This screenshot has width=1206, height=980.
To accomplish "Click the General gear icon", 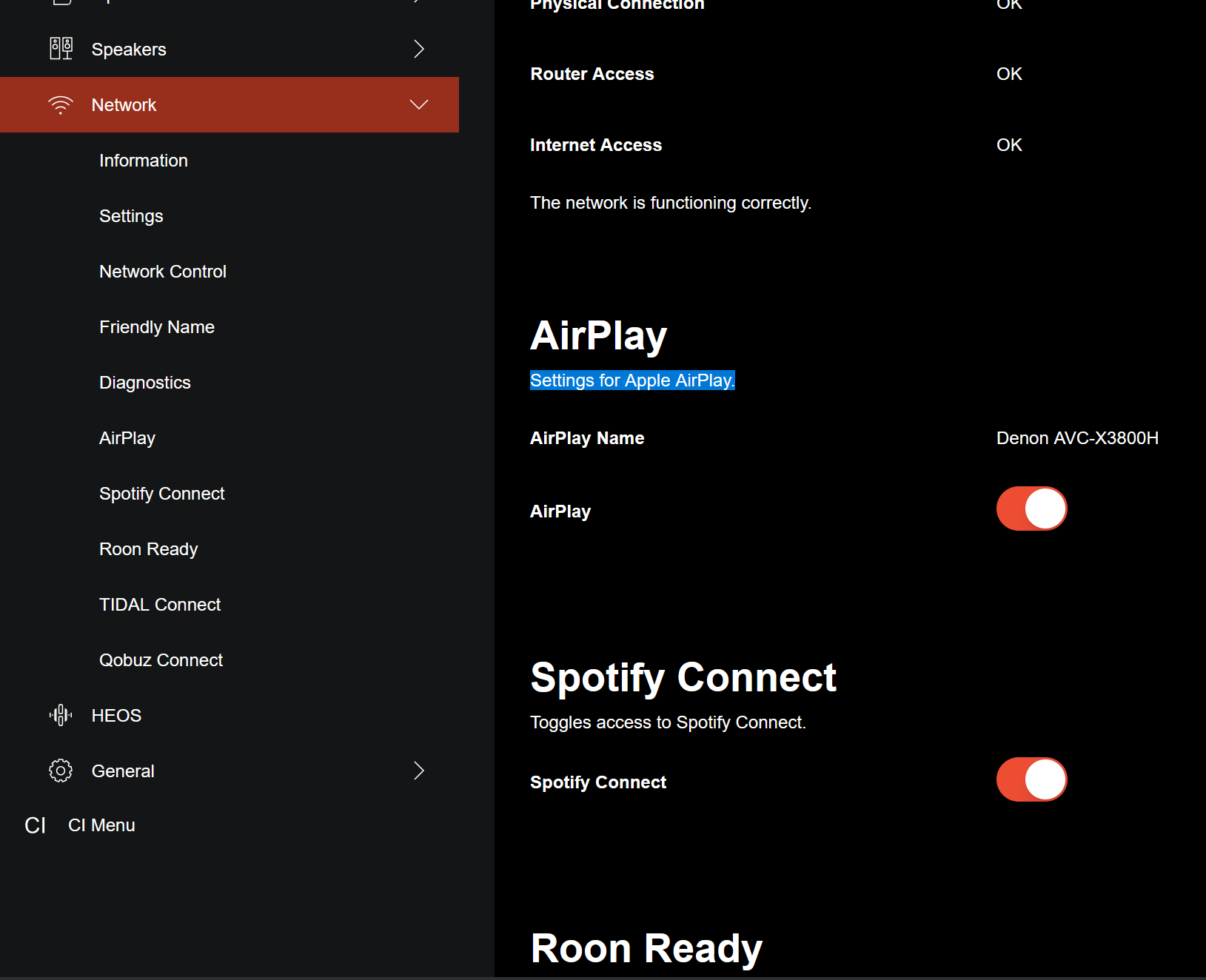I will pos(61,771).
